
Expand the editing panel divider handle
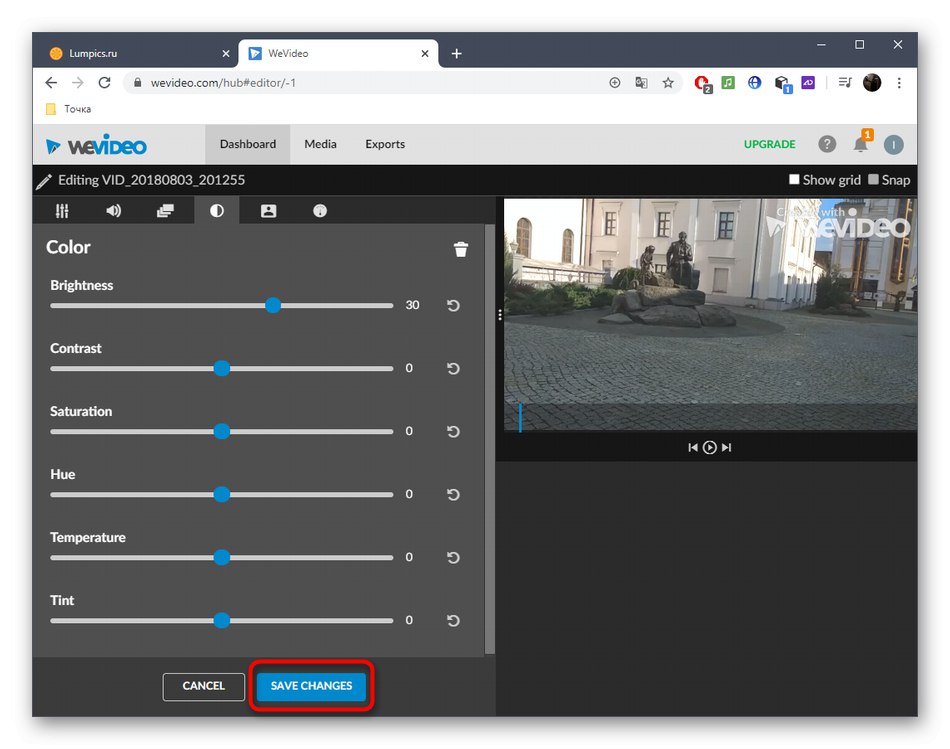(498, 314)
